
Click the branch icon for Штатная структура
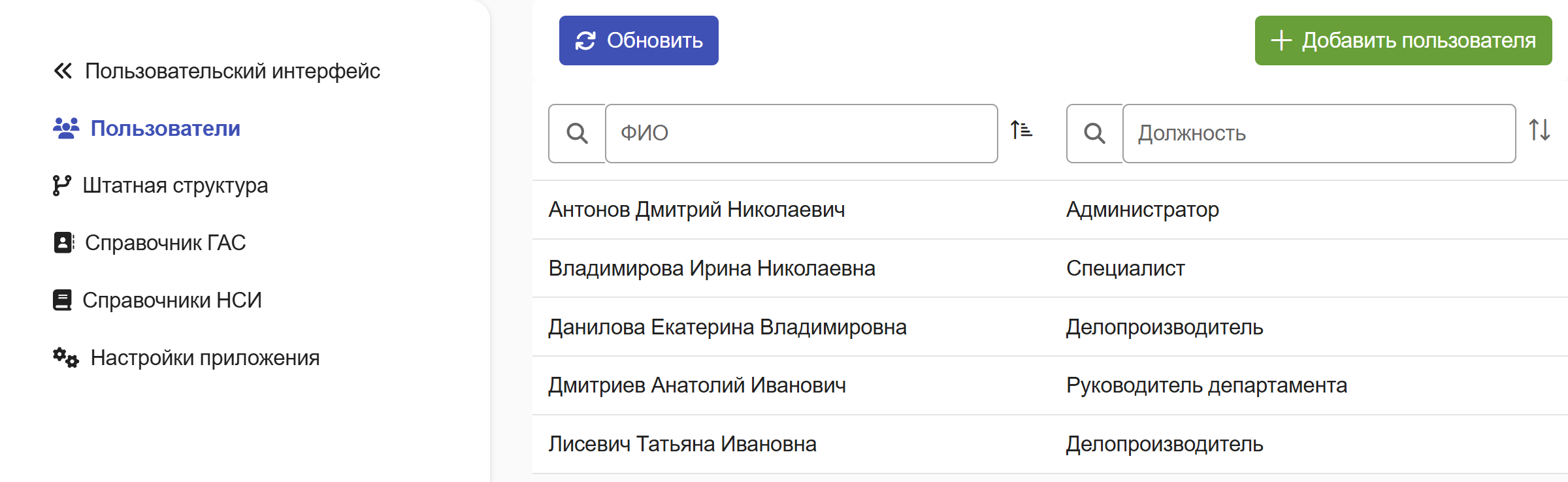pos(61,185)
